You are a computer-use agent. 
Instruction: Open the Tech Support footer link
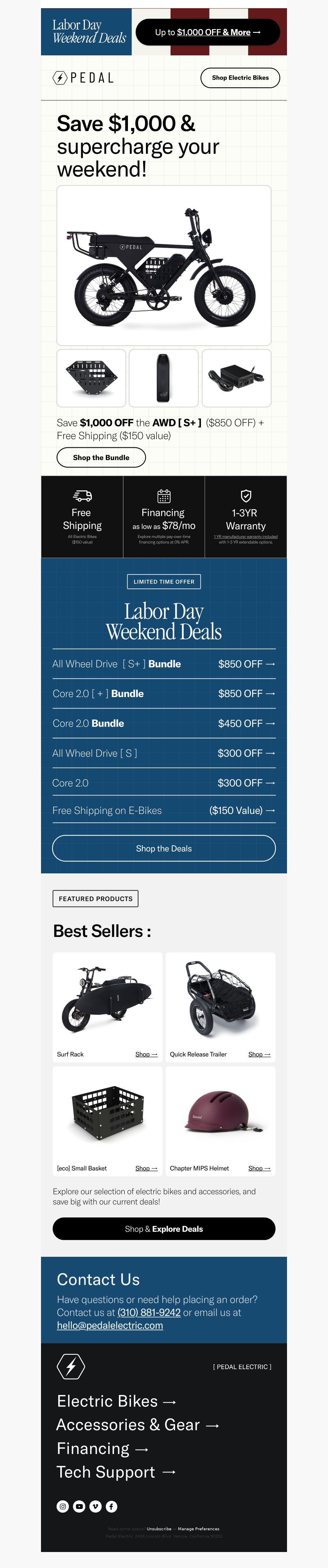[x=116, y=1472]
